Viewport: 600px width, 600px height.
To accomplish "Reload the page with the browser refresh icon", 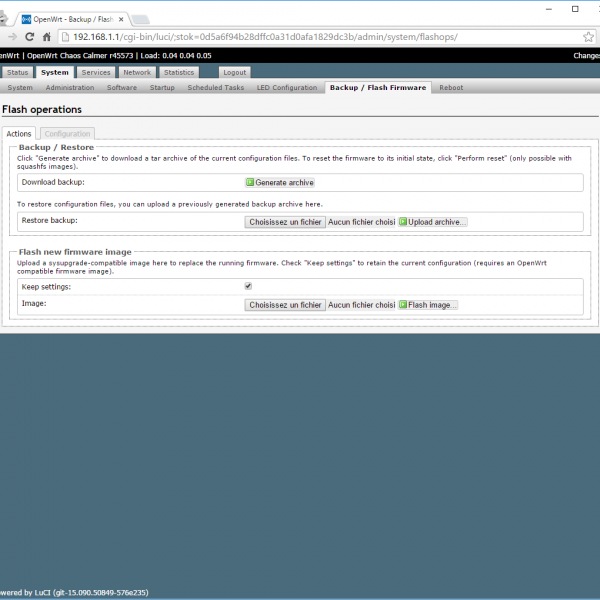I will point(28,37).
